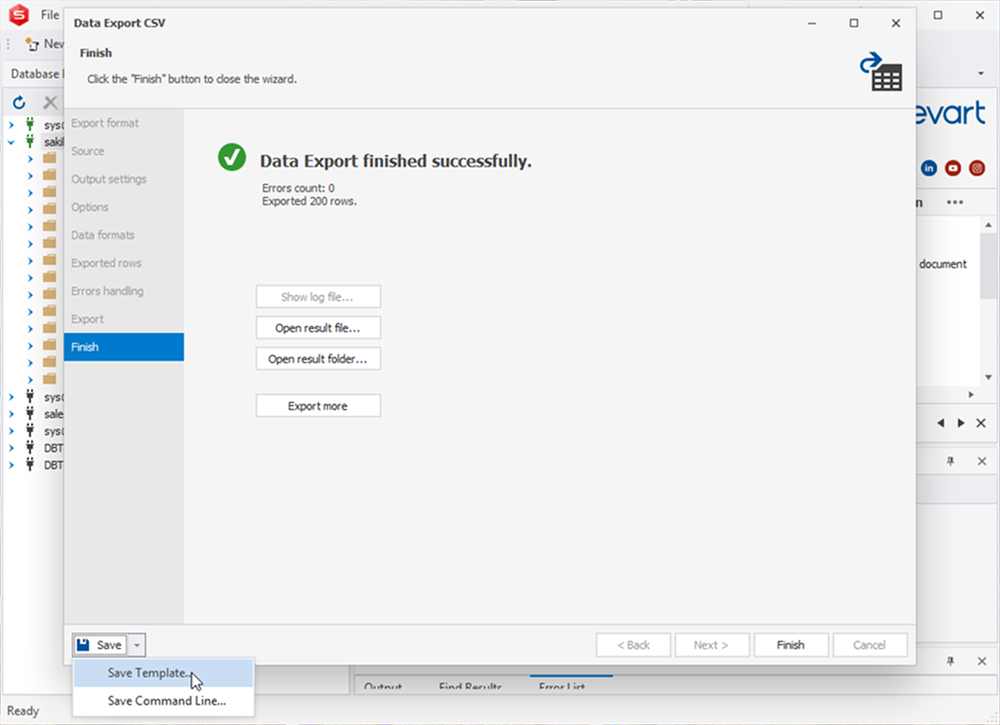
Task: Click the right navigation arrow in side panel
Action: tap(961, 423)
